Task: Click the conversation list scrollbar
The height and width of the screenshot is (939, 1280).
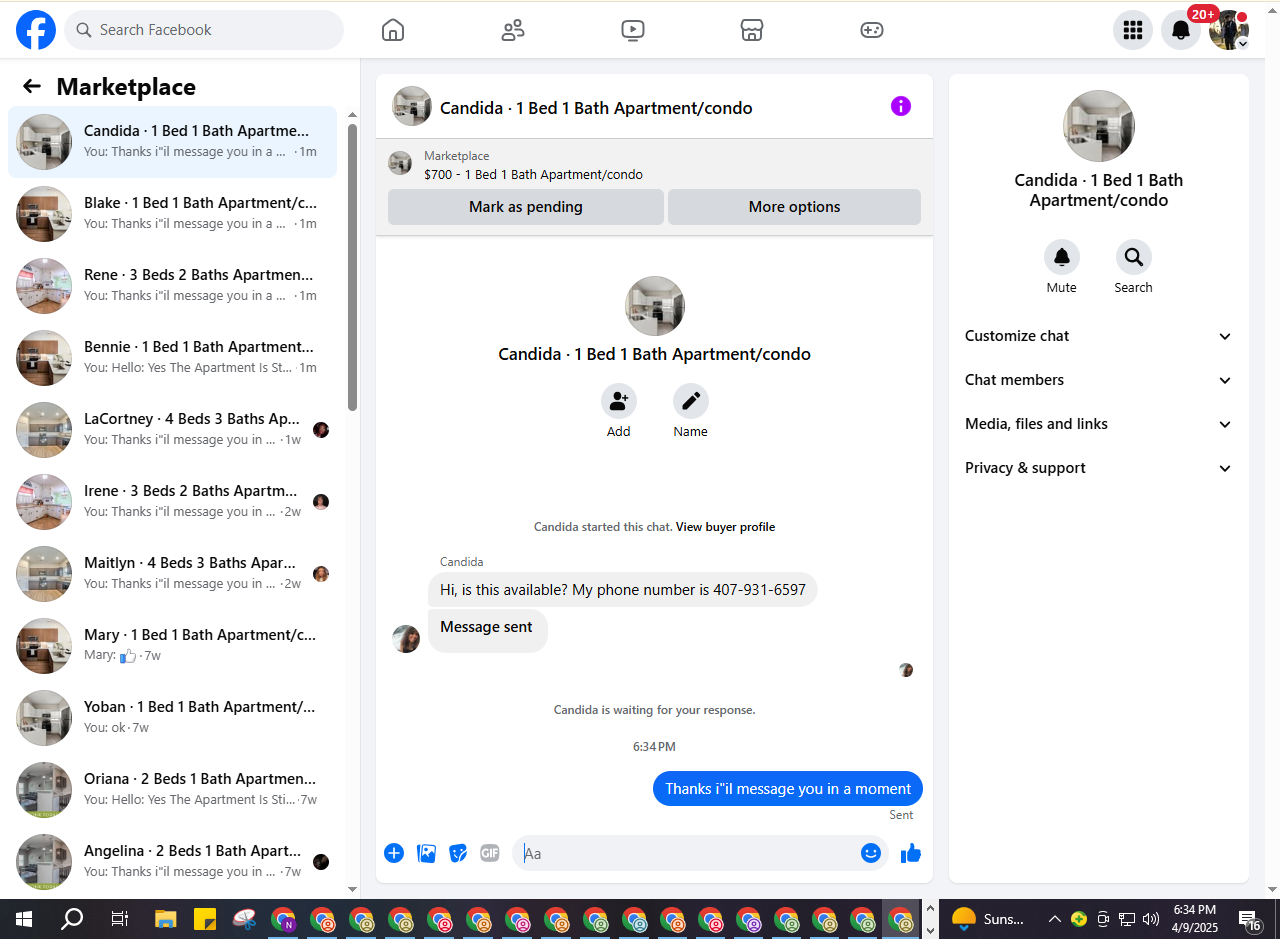Action: (x=352, y=267)
